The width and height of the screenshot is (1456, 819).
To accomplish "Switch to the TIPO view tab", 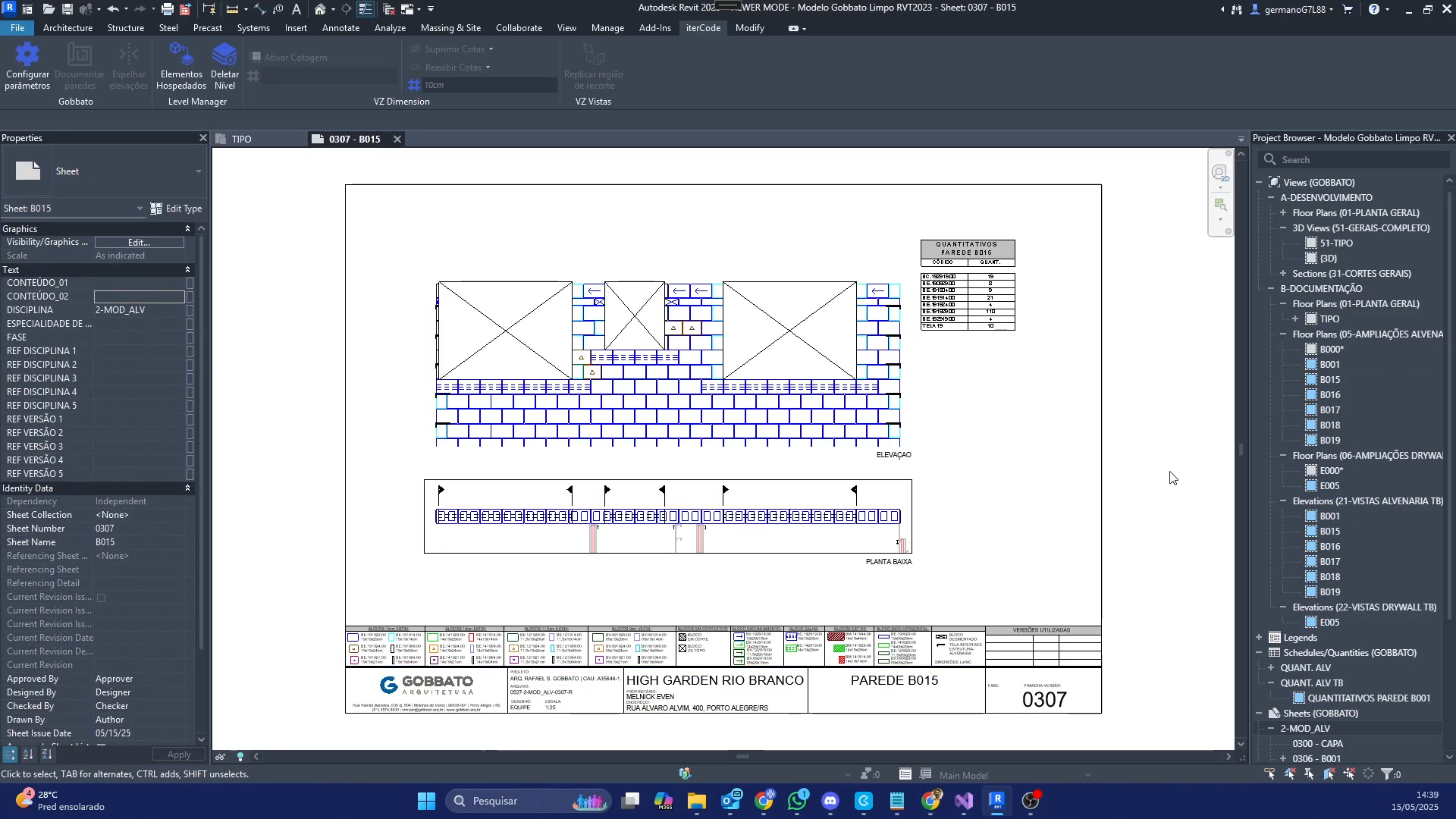I will coord(241,140).
